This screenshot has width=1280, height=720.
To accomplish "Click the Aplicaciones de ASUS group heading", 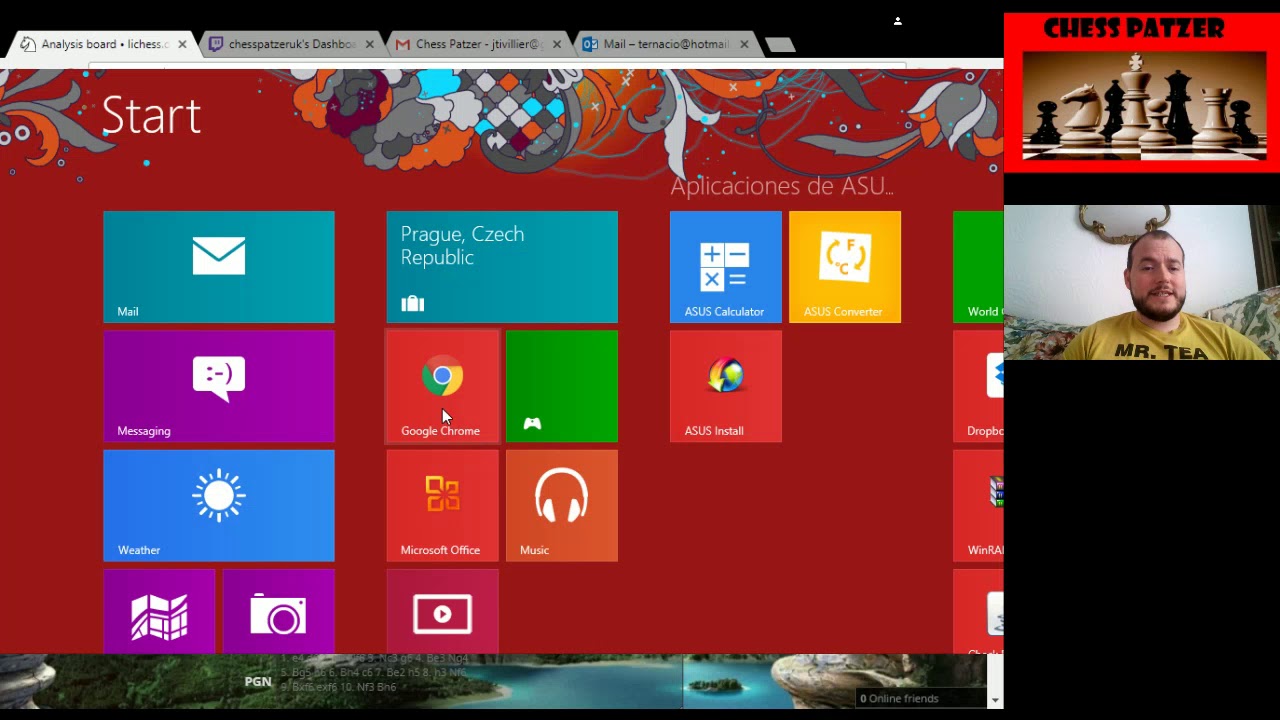I will pyautogui.click(x=782, y=186).
